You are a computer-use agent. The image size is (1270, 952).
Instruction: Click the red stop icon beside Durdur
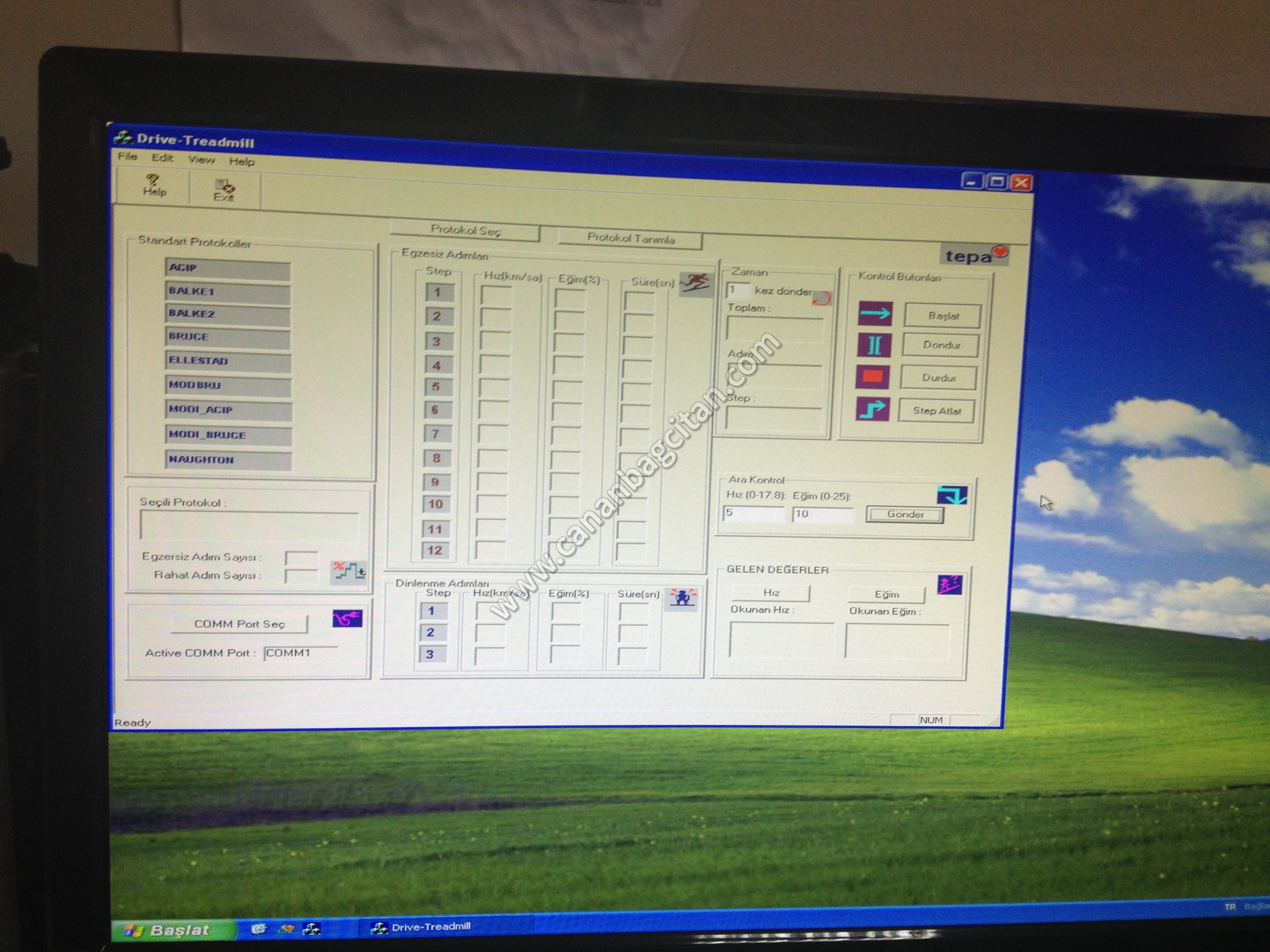872,377
